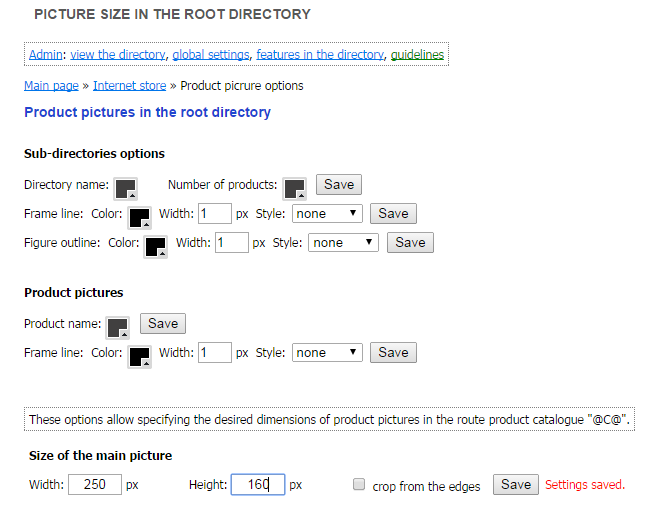Click the main picture Width field
The width and height of the screenshot is (657, 506).
[x=95, y=484]
